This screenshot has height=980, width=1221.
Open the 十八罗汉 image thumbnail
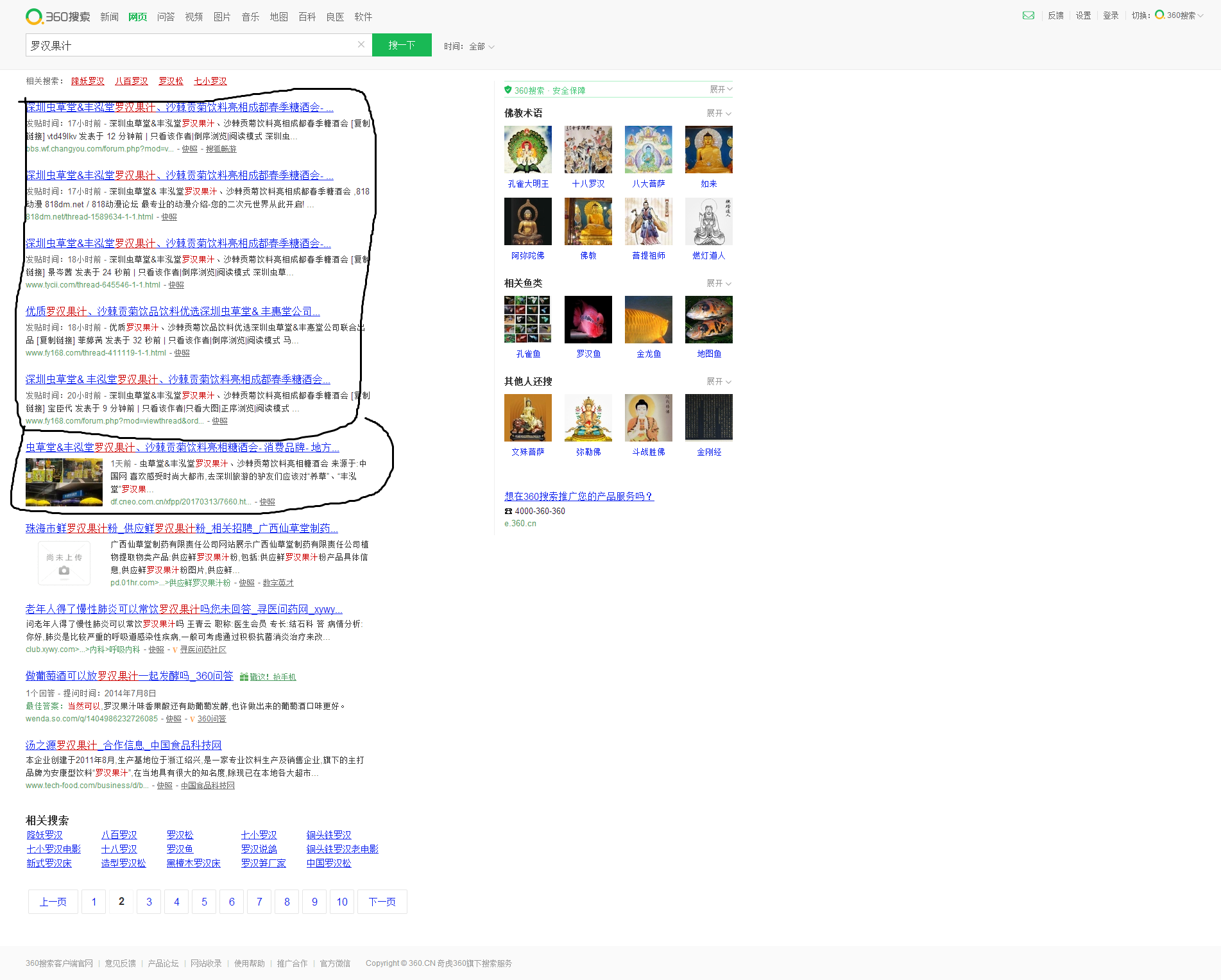588,150
